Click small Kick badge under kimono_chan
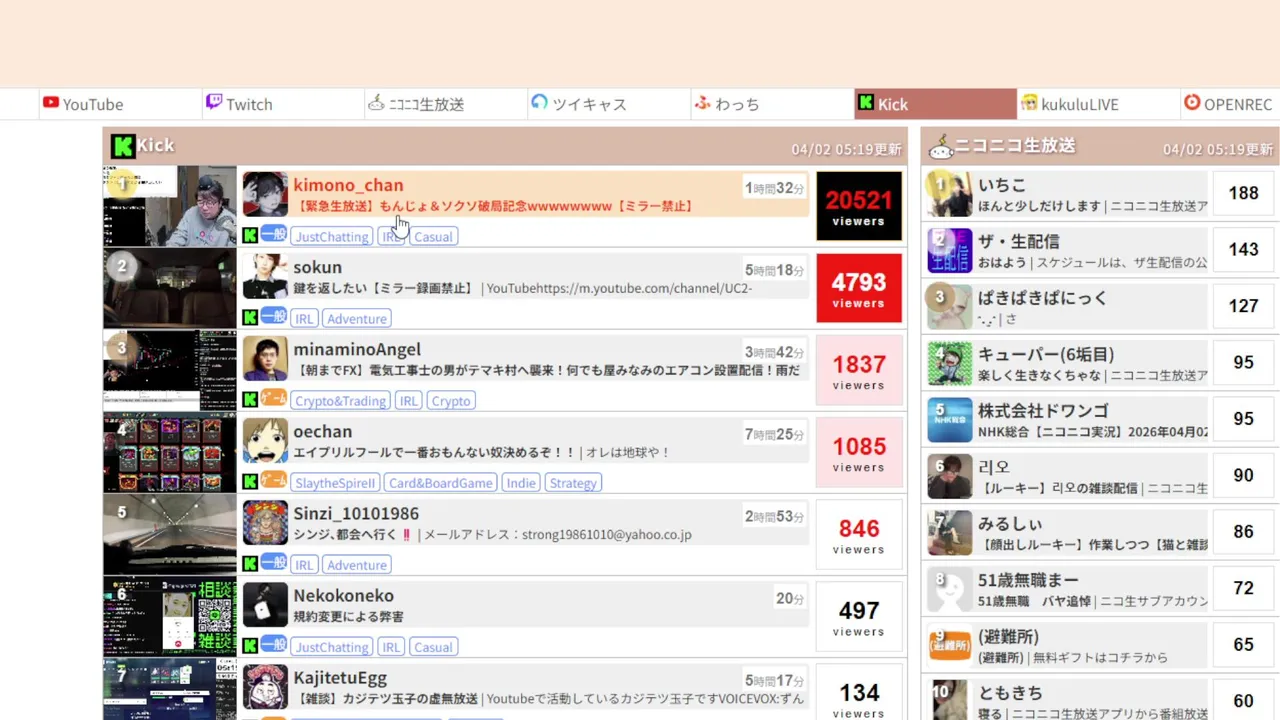This screenshot has width=1280, height=720. coord(250,236)
